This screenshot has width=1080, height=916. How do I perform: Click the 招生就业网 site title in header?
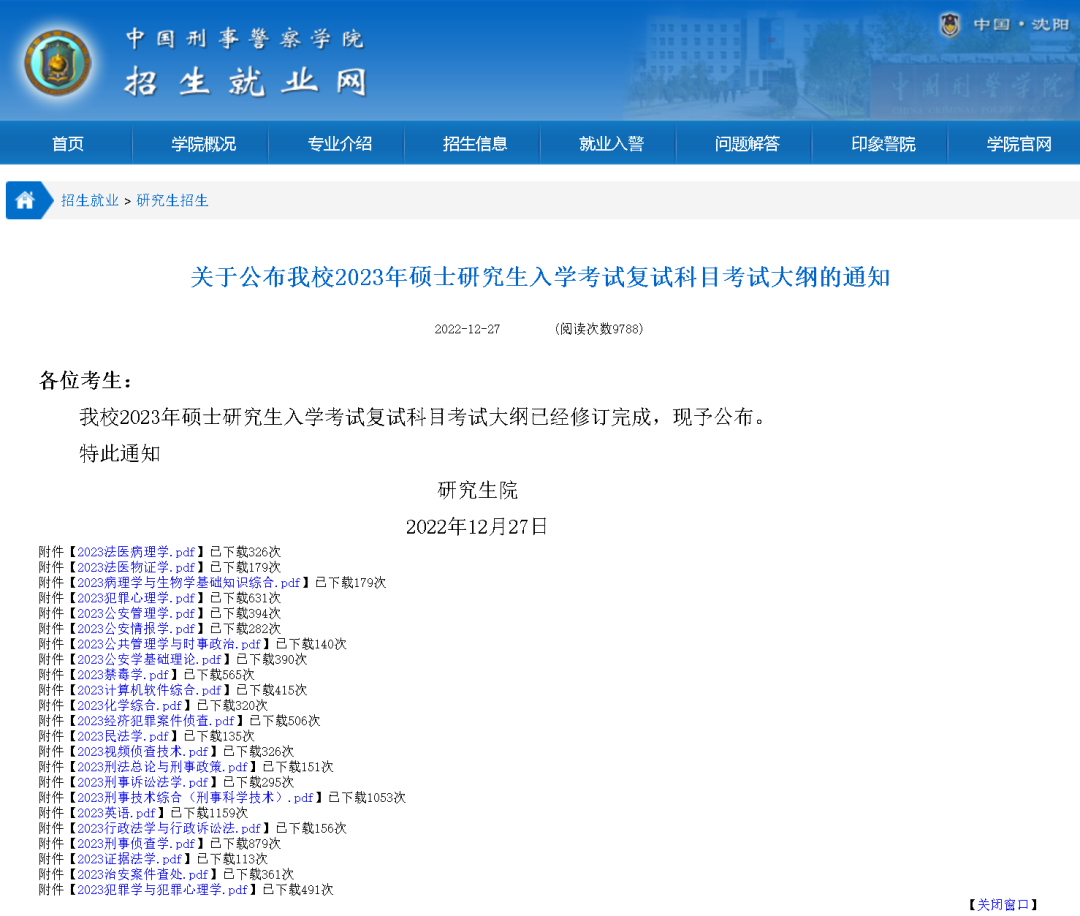click(245, 83)
